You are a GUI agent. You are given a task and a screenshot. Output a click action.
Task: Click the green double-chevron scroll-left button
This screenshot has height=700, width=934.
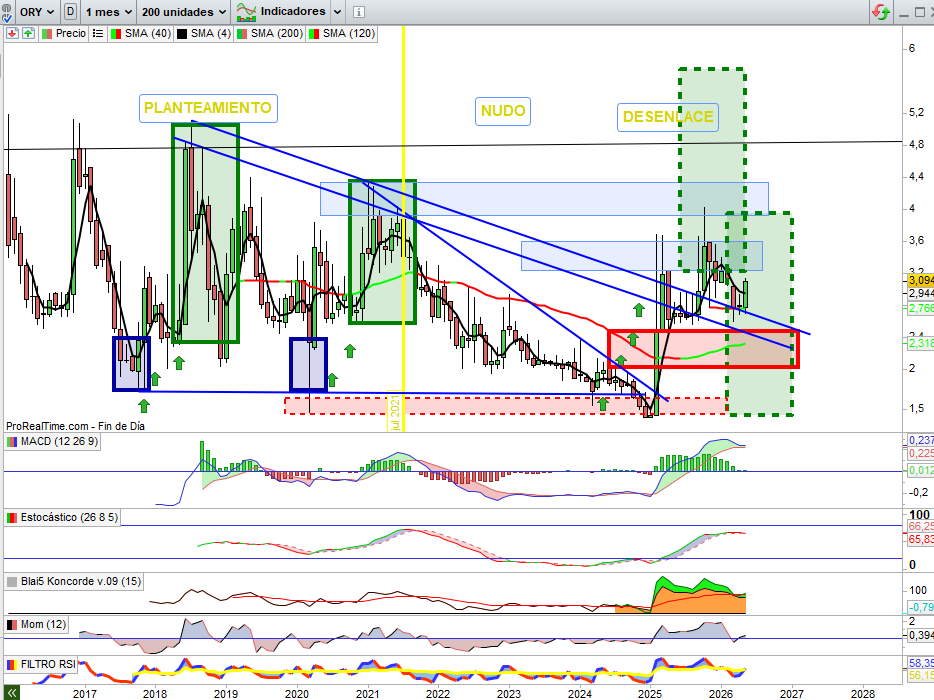point(11,693)
